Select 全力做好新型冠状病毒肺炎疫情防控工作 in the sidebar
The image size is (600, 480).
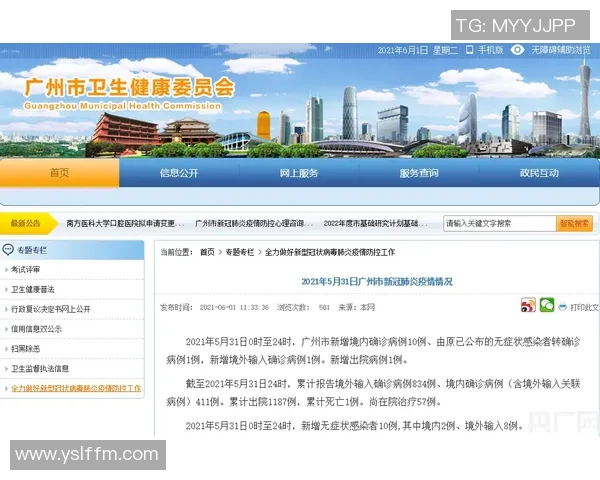pyautogui.click(x=76, y=389)
